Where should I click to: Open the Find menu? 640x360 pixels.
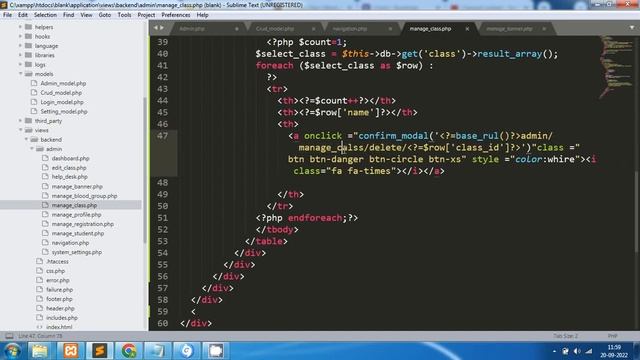tap(69, 15)
